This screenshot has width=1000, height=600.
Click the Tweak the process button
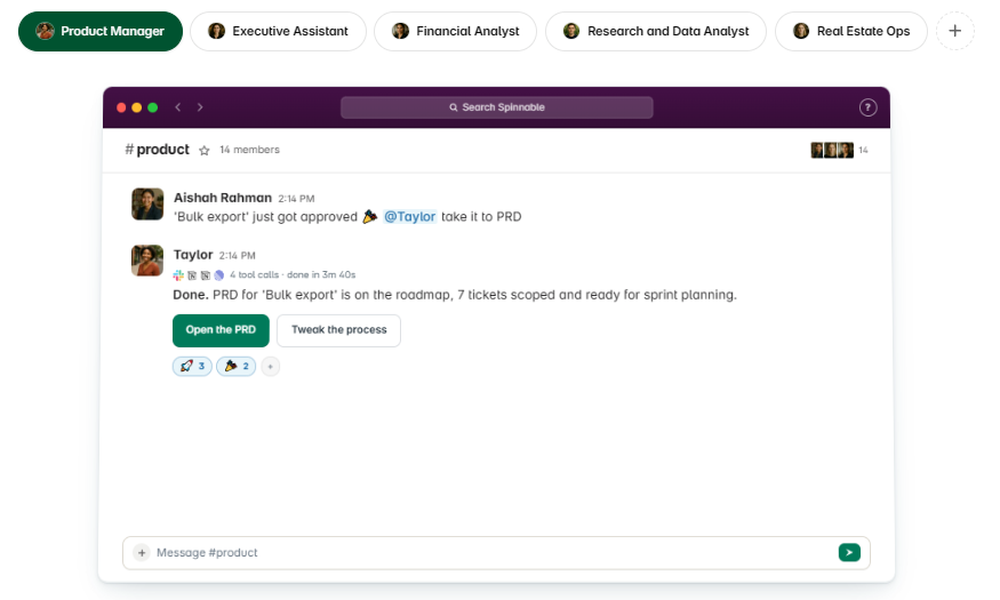[x=339, y=330]
